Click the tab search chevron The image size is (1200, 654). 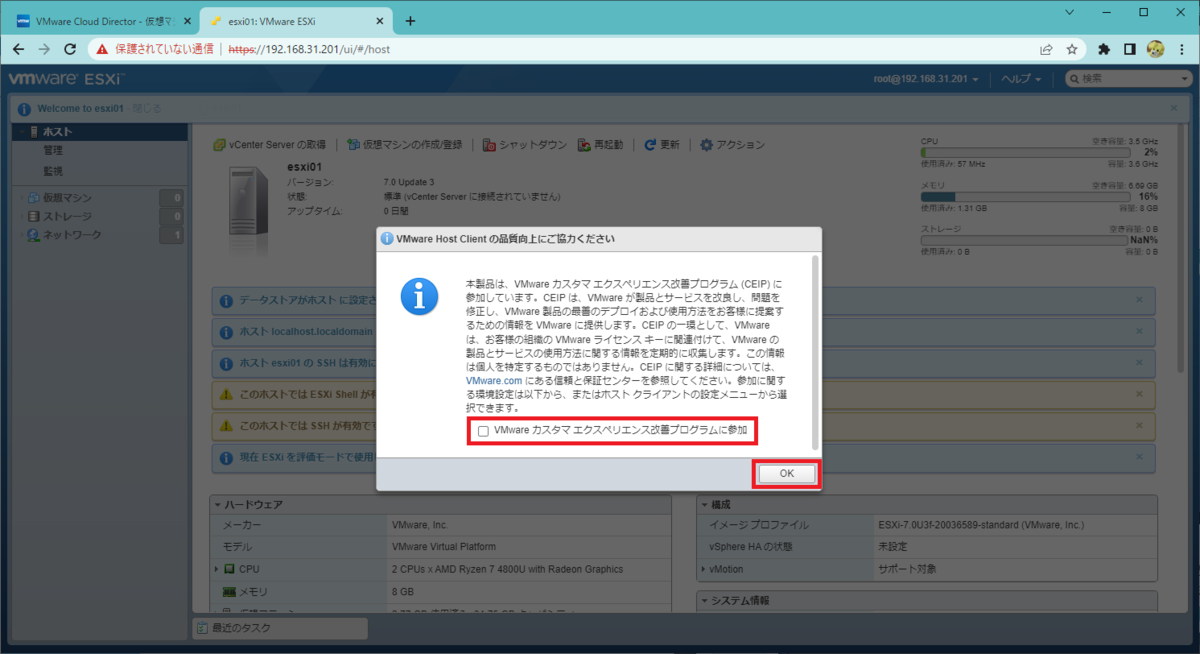[x=1070, y=13]
